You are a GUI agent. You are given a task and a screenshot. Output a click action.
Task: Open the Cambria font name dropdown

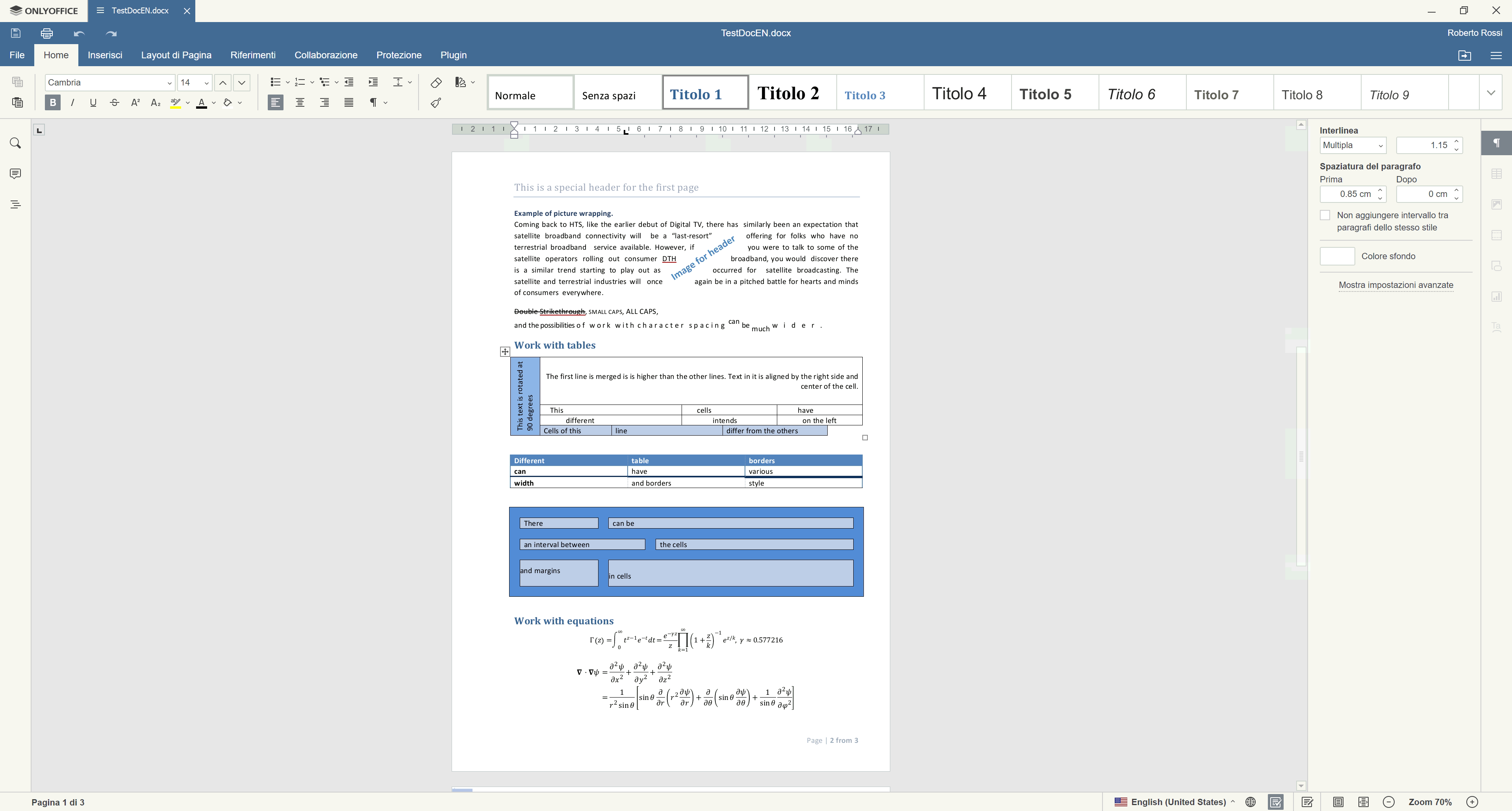pyautogui.click(x=169, y=83)
